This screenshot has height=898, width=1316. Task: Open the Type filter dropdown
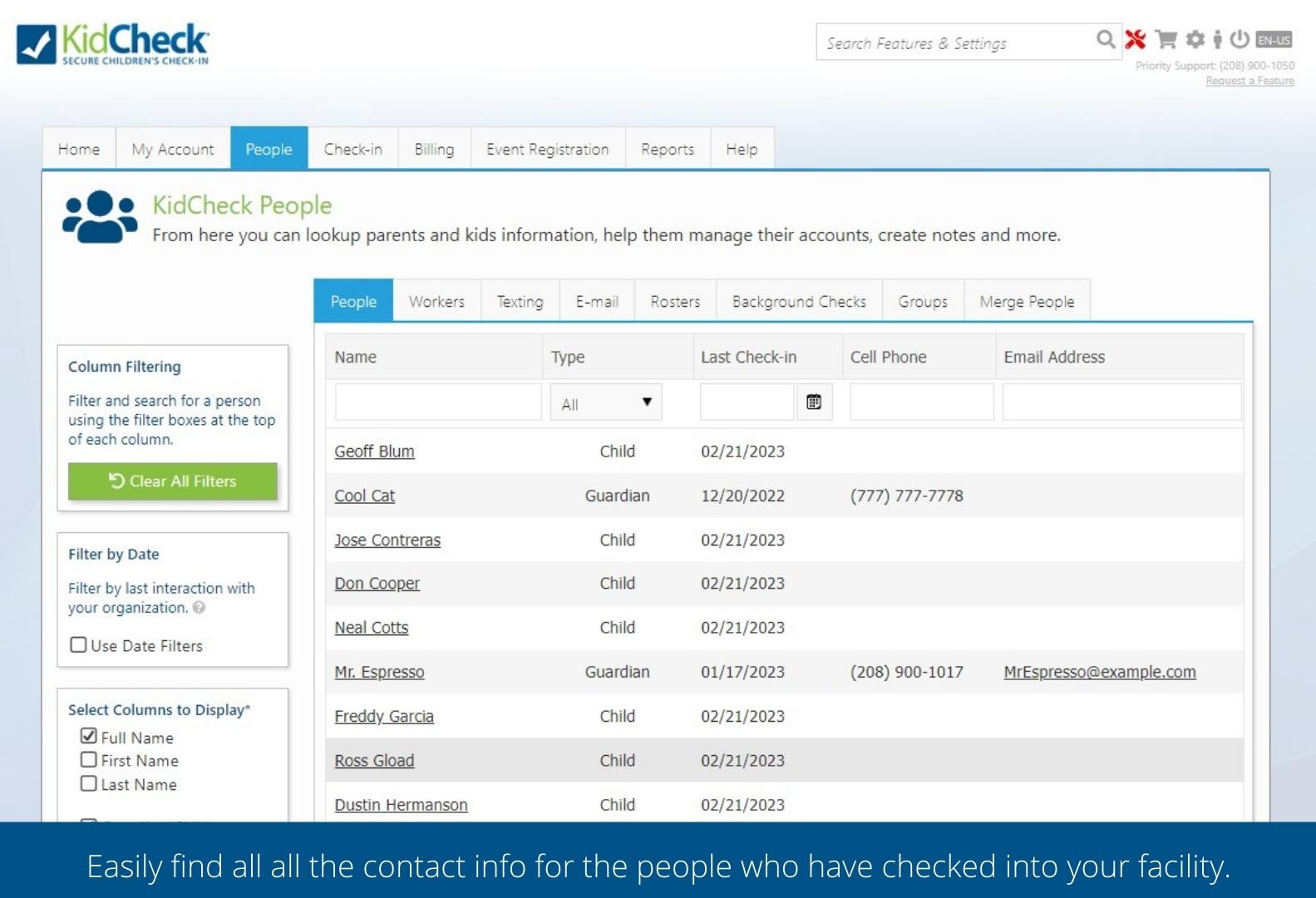(606, 402)
